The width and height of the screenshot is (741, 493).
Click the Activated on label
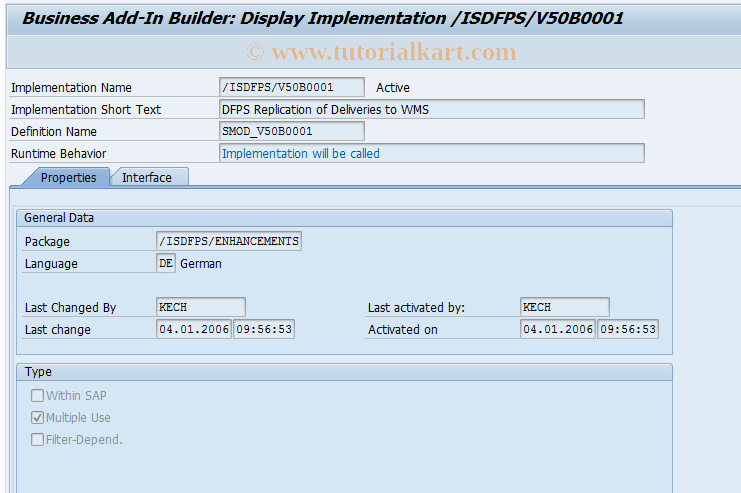pyautogui.click(x=403, y=329)
